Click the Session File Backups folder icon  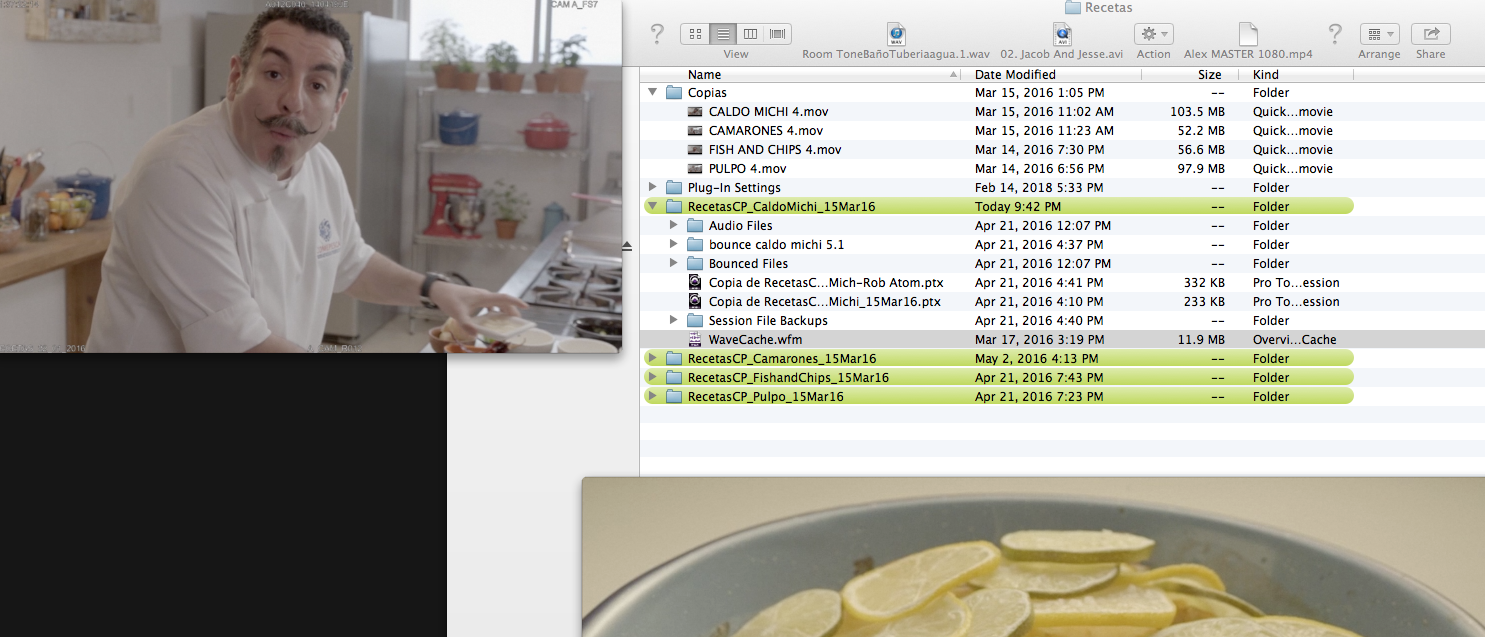[695, 320]
